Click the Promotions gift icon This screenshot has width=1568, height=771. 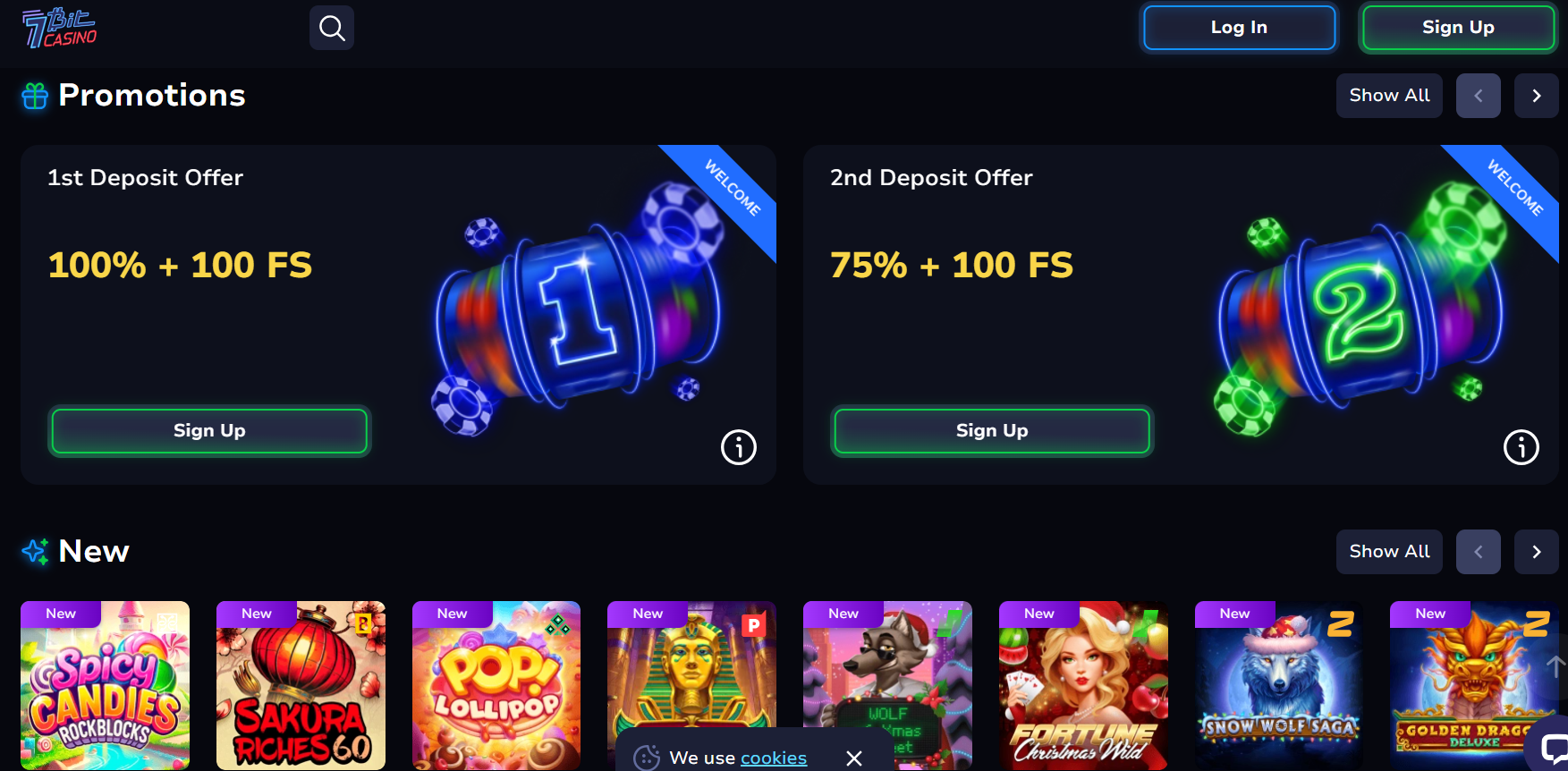[x=35, y=96]
